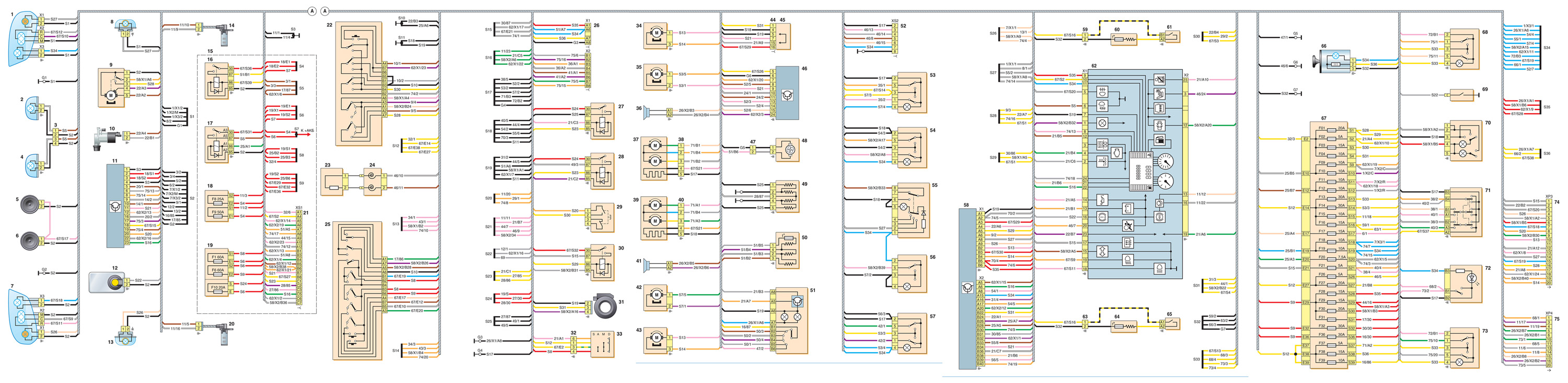Image resolution: width=1568 pixels, height=383 pixels.
Task: Select fuse 'F20 7.5A' in fuse box 67
Action: point(1331,257)
